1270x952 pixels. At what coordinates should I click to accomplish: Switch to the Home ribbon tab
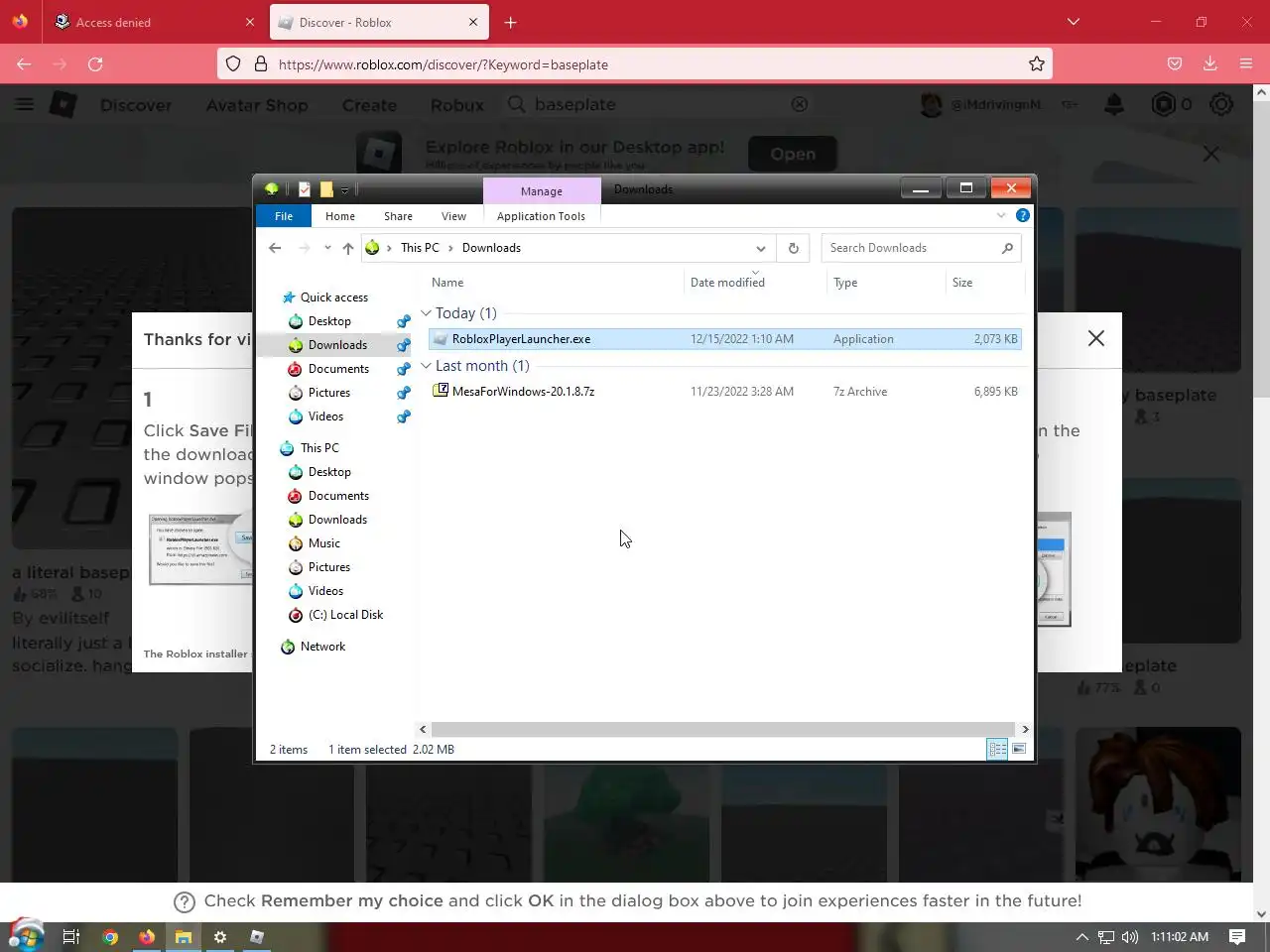(x=340, y=216)
